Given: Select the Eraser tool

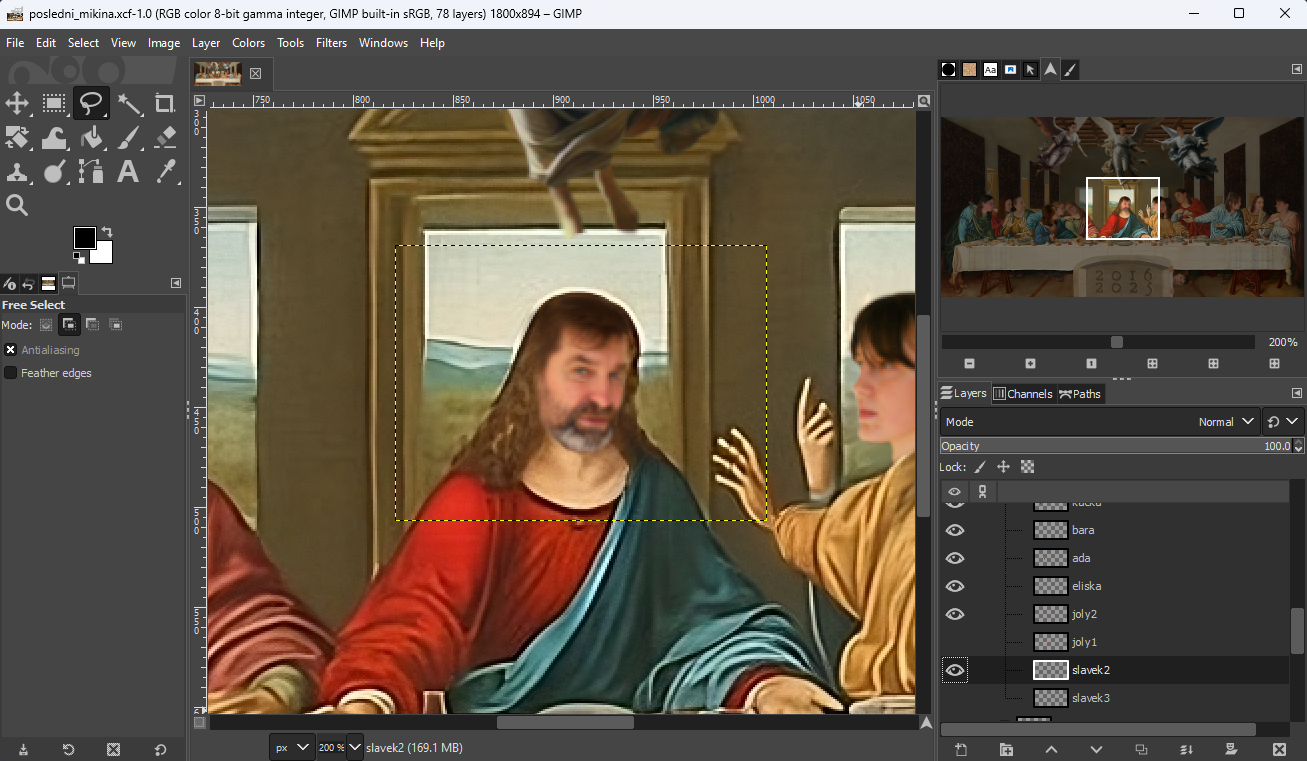Looking at the screenshot, I should coord(165,137).
